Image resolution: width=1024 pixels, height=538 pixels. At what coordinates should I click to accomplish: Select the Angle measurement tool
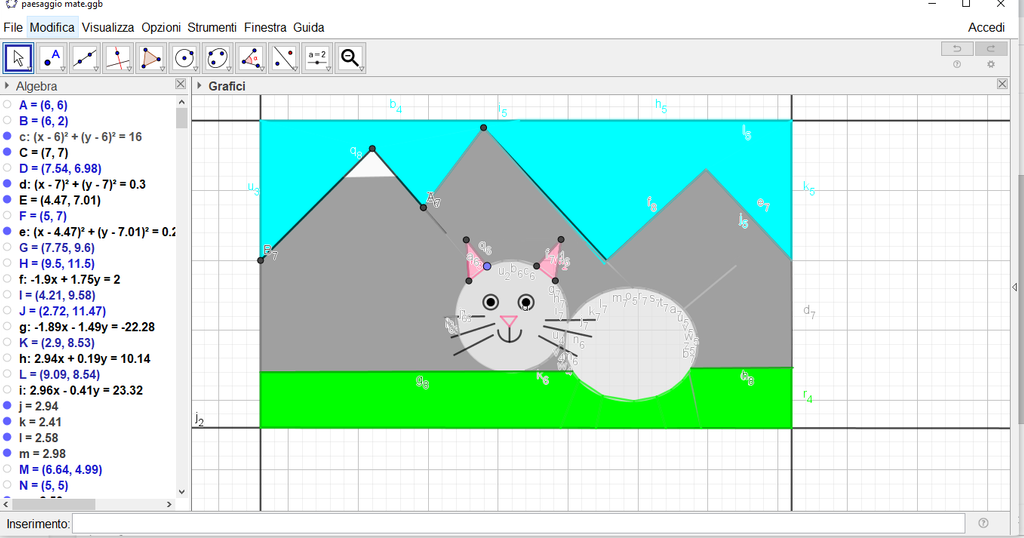coord(250,58)
